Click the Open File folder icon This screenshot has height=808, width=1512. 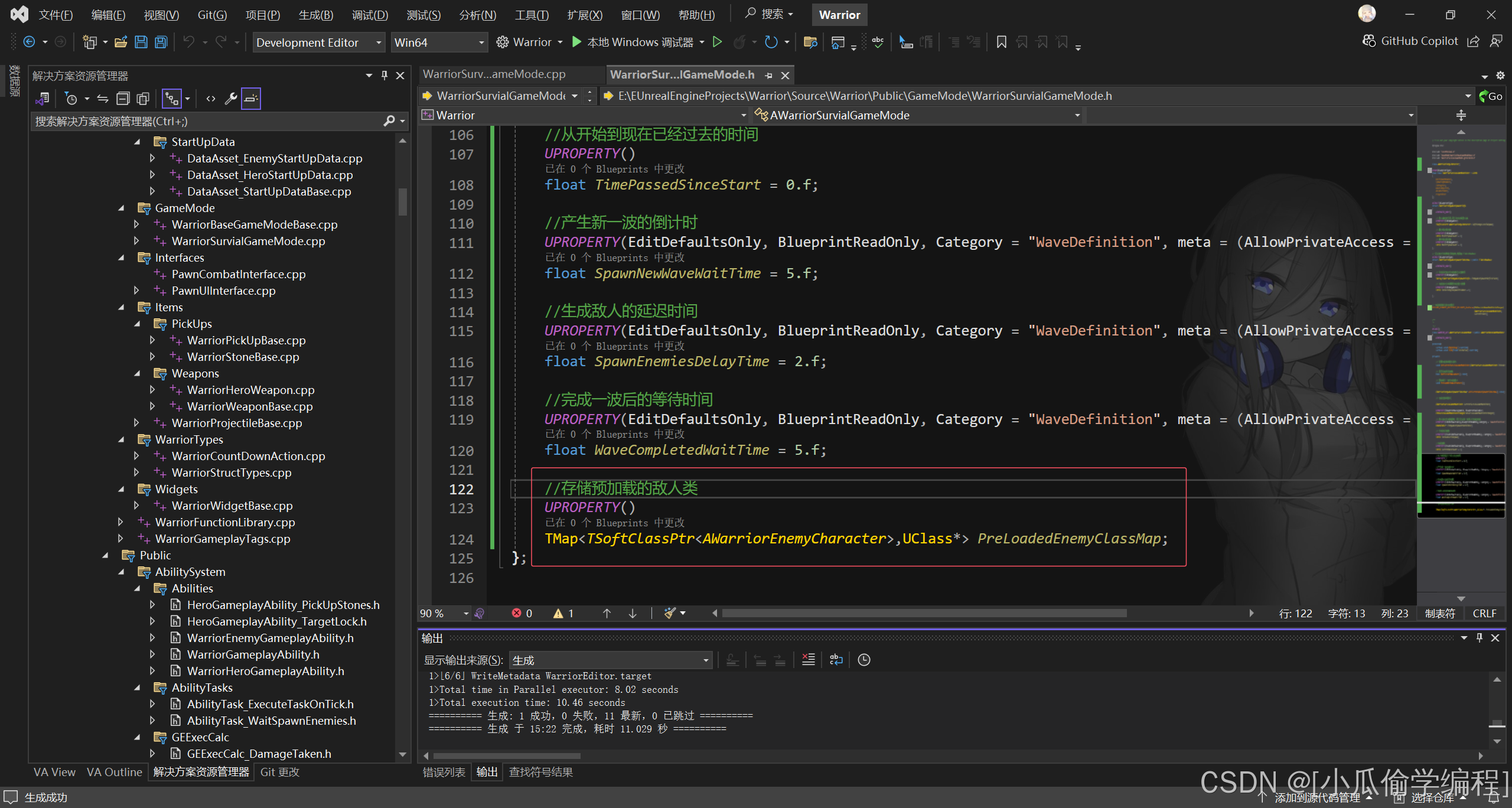pyautogui.click(x=120, y=42)
